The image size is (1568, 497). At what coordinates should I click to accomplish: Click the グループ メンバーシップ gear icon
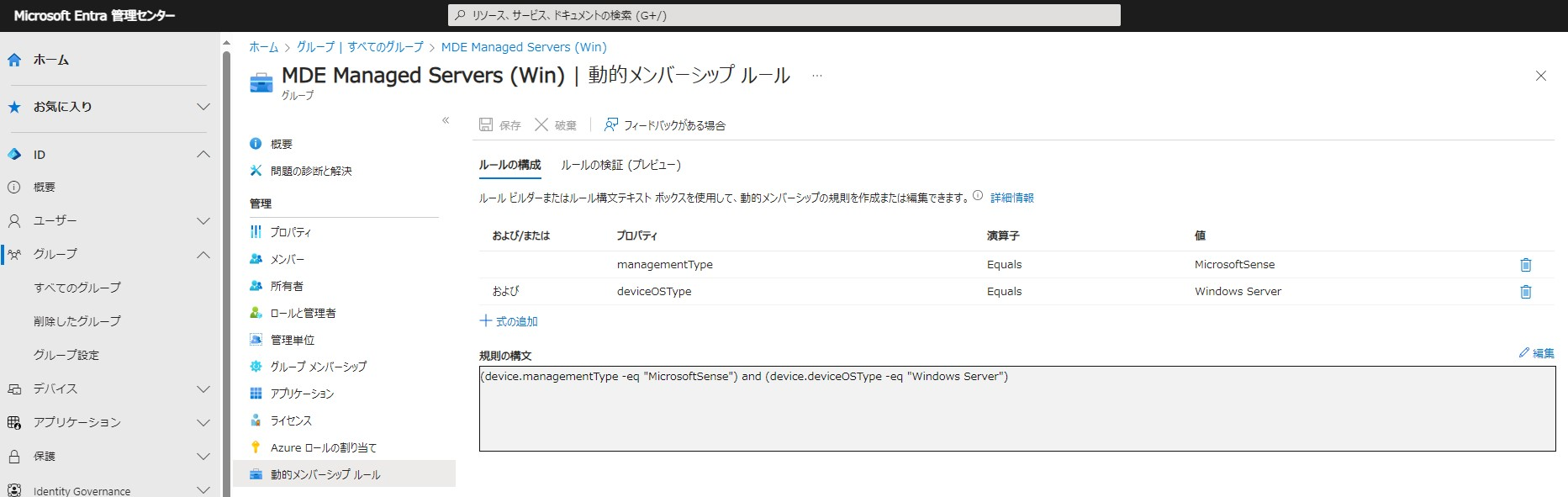[256, 367]
